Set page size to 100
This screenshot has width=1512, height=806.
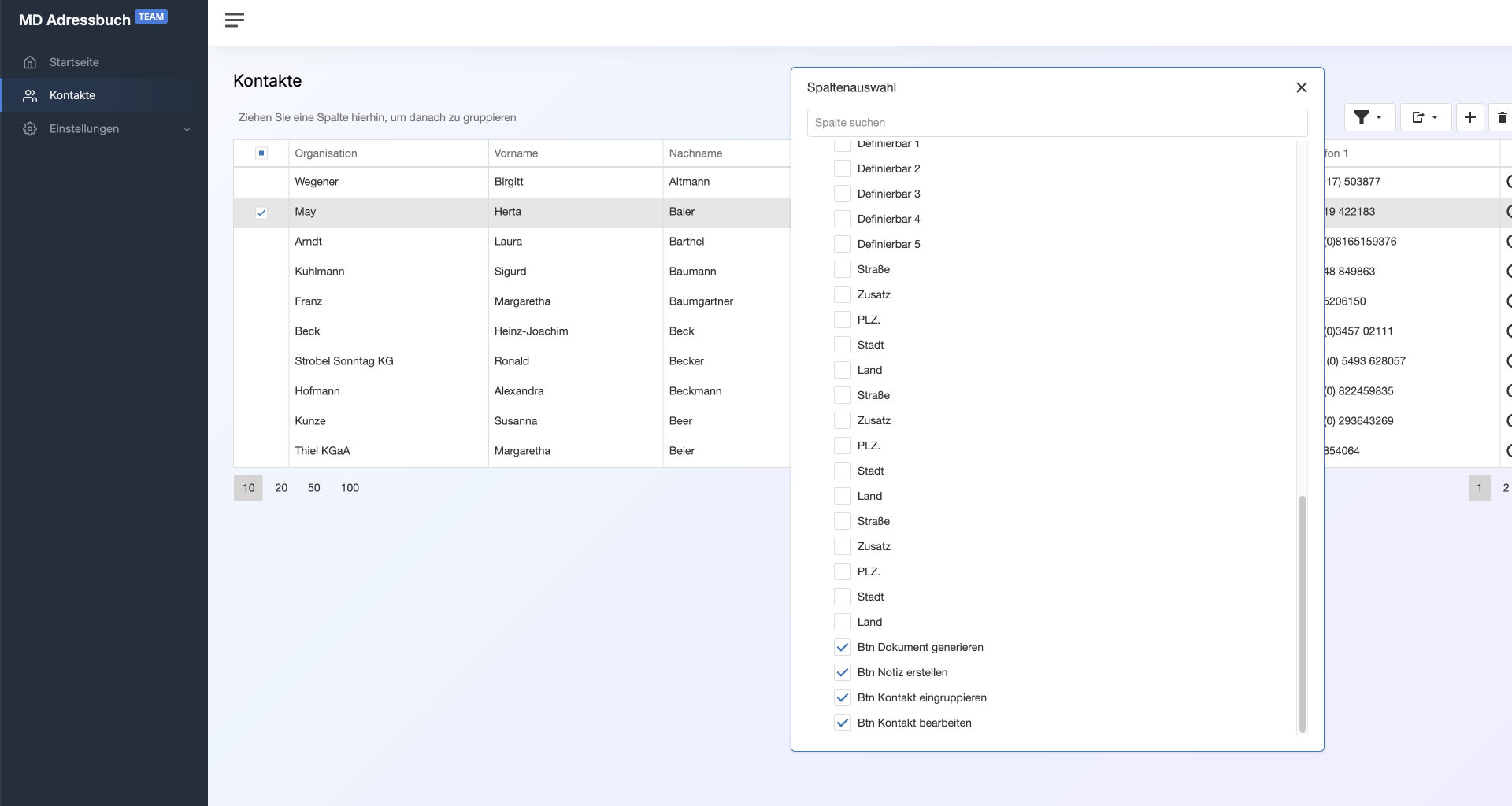[350, 488]
